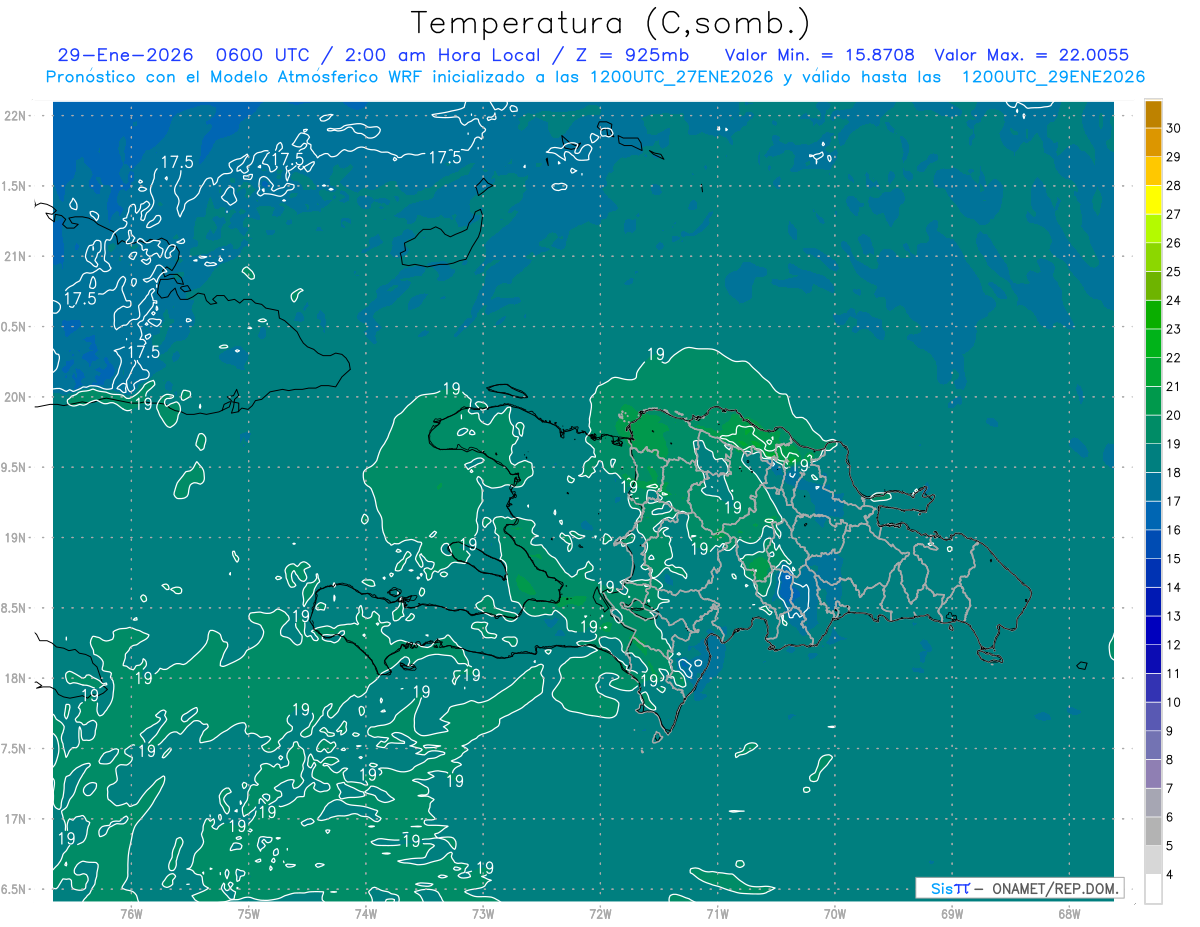
Task: Click the "22" colorbar scale label
Action: 1174,358
